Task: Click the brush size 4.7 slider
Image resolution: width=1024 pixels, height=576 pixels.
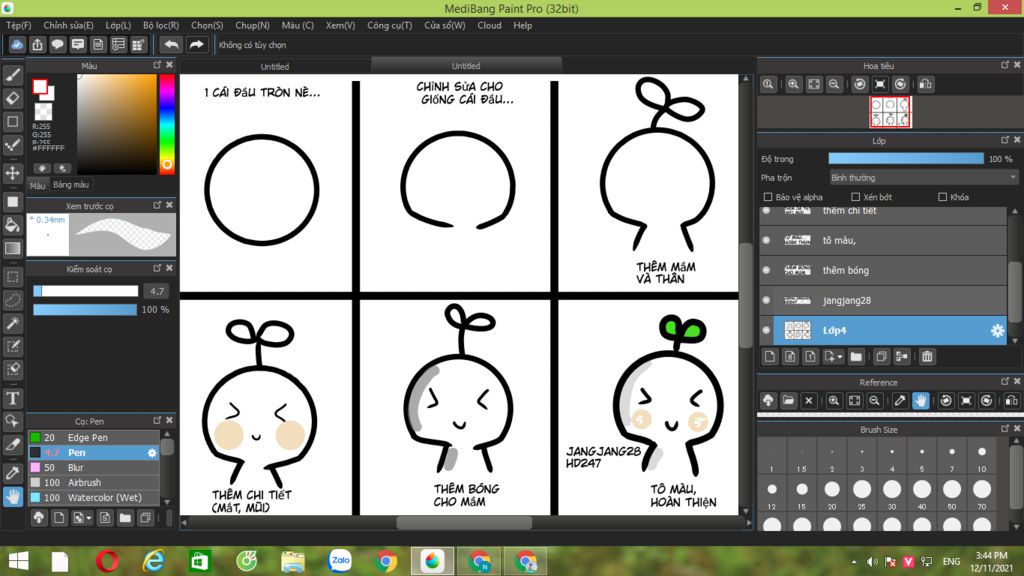Action: click(86, 291)
